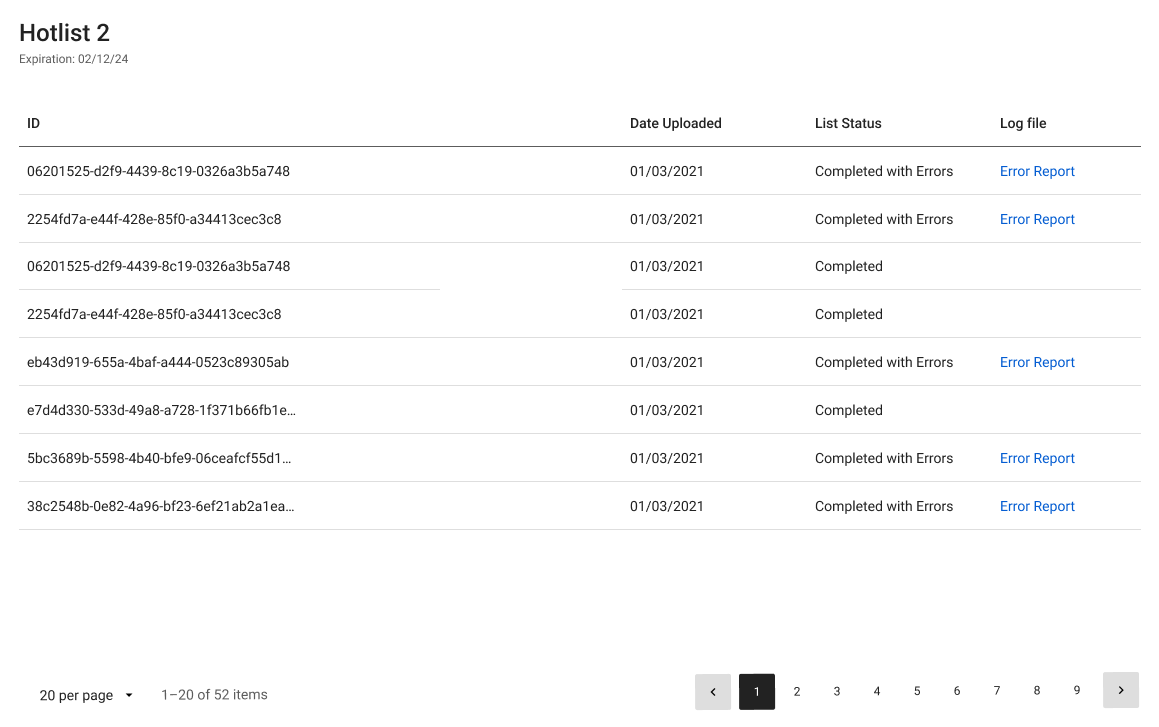The width and height of the screenshot is (1159, 727).
Task: Switch to page 8
Action: click(1037, 691)
